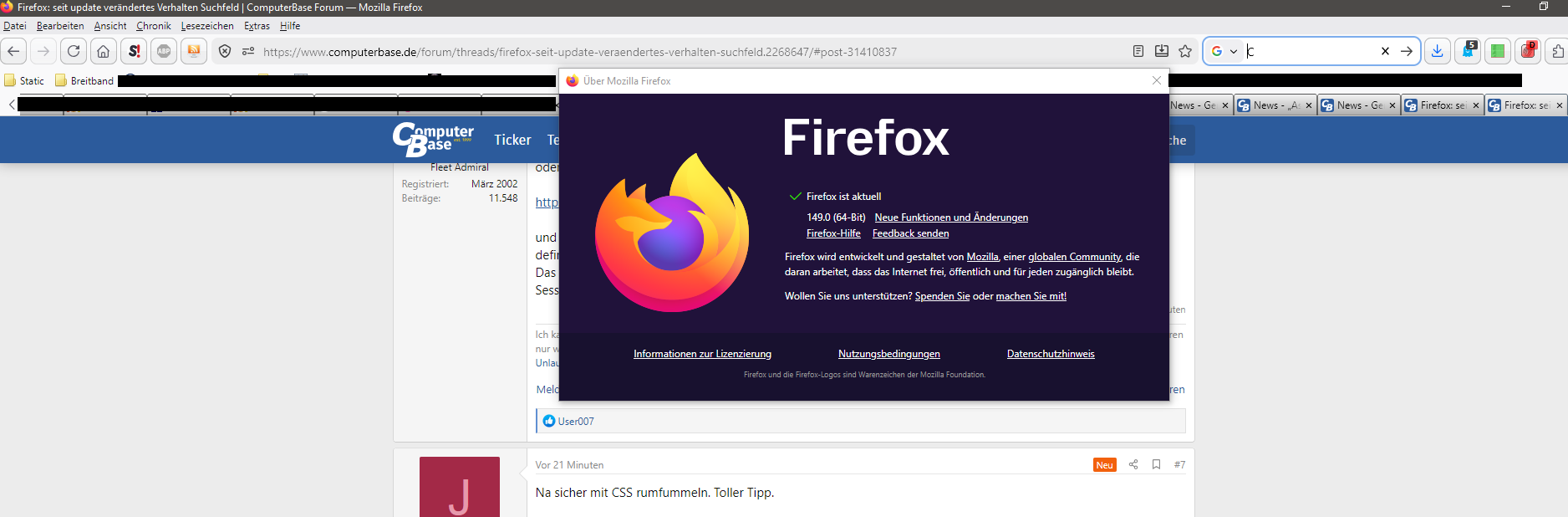Switch to the News - „A tab
This screenshot has width=1568, height=517.
pyautogui.click(x=1275, y=105)
